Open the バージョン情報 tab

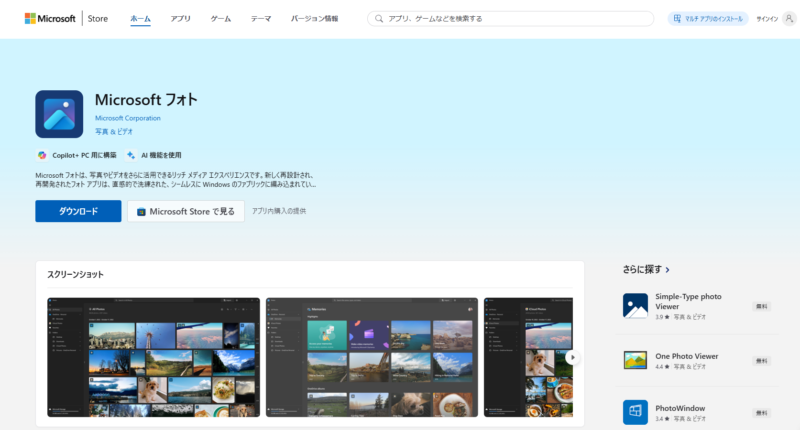pyautogui.click(x=314, y=18)
